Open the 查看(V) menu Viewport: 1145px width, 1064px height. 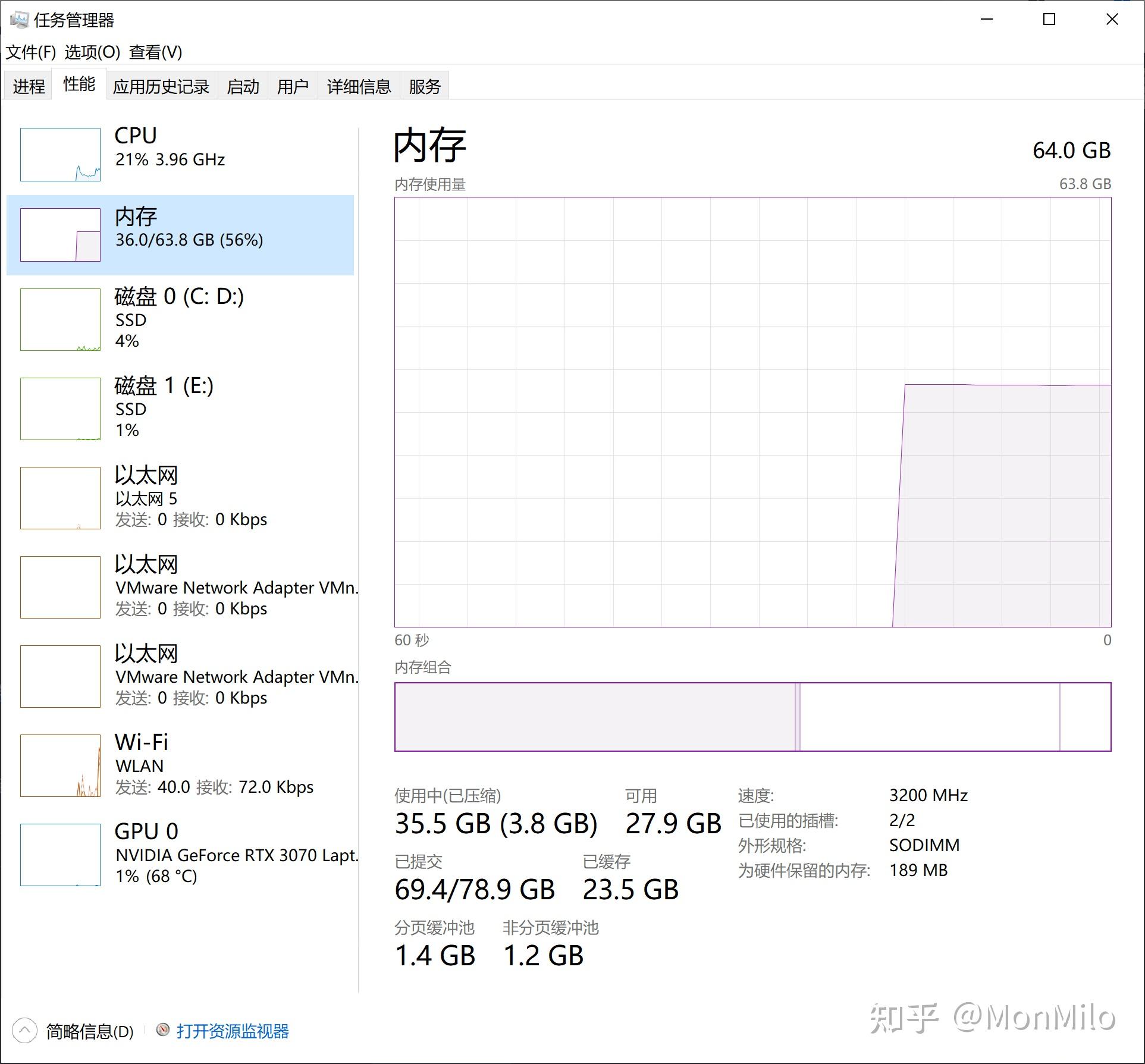click(x=158, y=52)
